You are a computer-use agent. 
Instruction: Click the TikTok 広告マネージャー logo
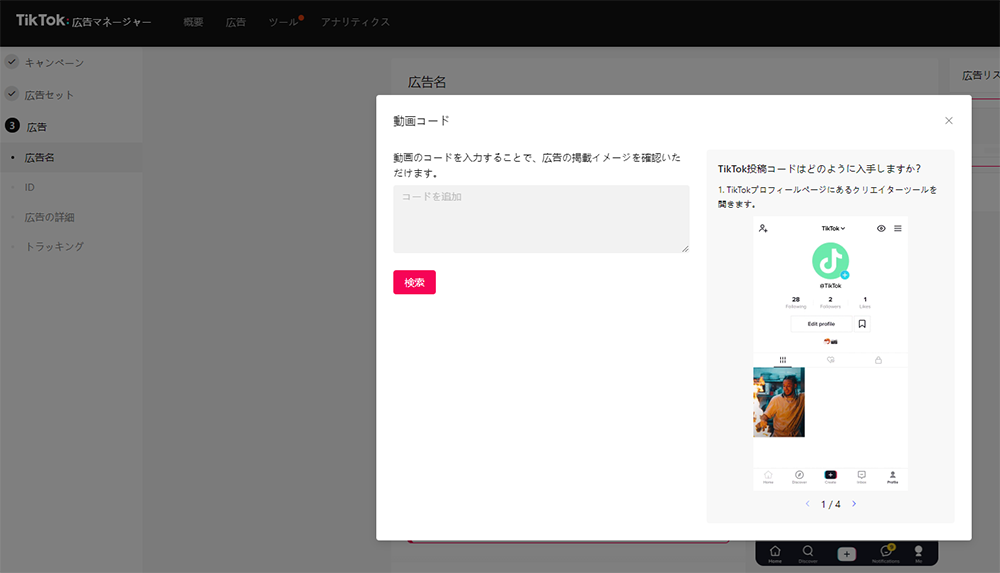(x=84, y=21)
